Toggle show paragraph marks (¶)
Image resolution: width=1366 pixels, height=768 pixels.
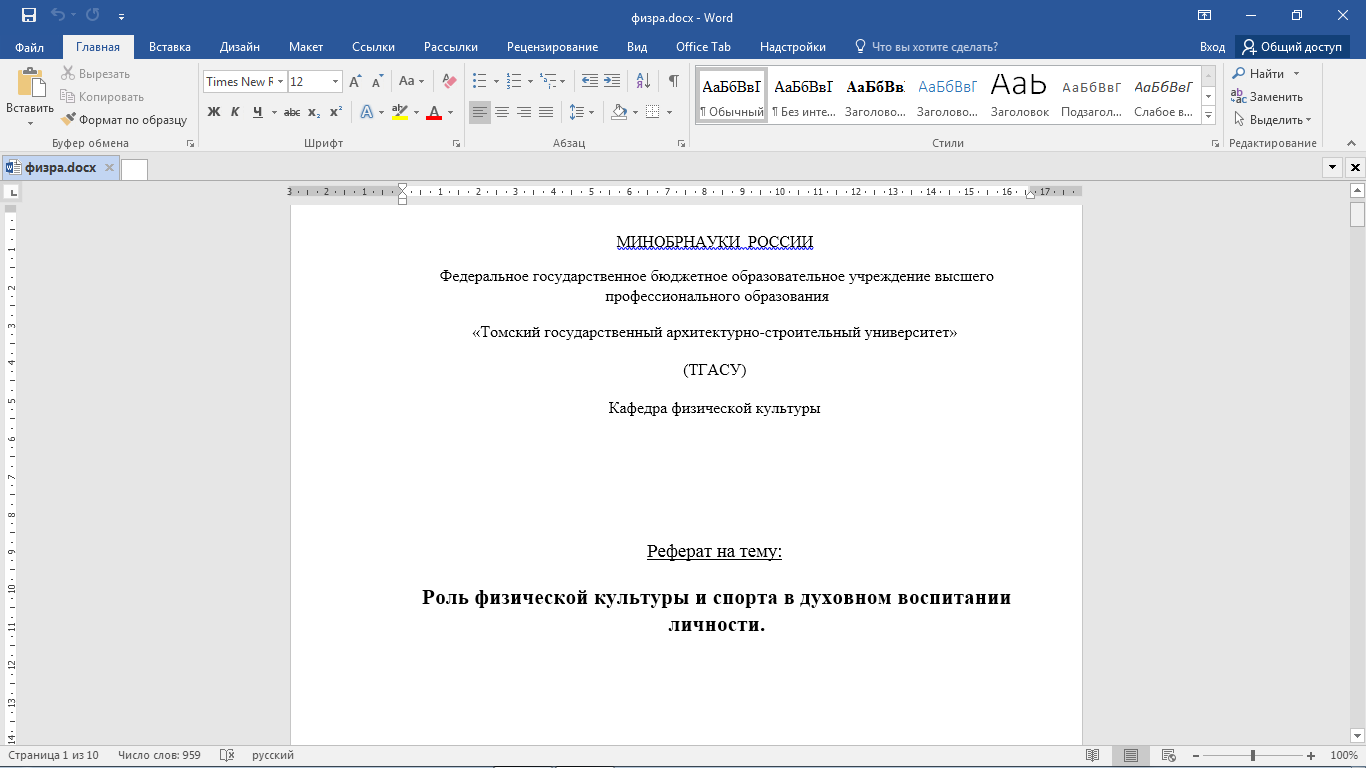[673, 82]
